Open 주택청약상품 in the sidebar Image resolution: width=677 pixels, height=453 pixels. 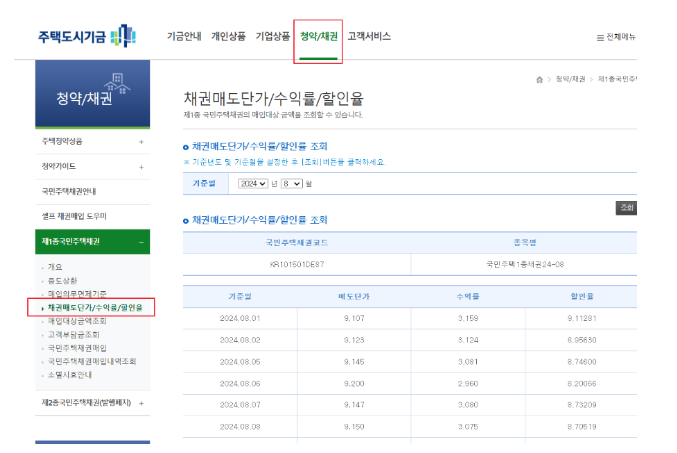pyautogui.click(x=62, y=141)
